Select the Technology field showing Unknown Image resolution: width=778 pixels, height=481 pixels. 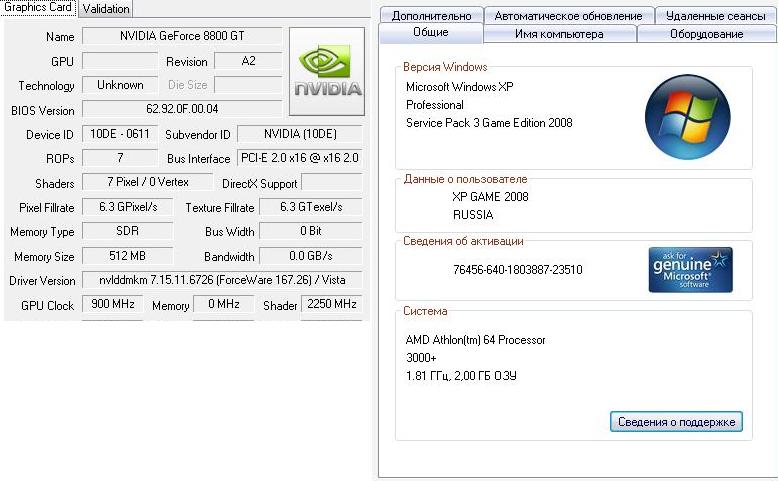click(x=120, y=85)
